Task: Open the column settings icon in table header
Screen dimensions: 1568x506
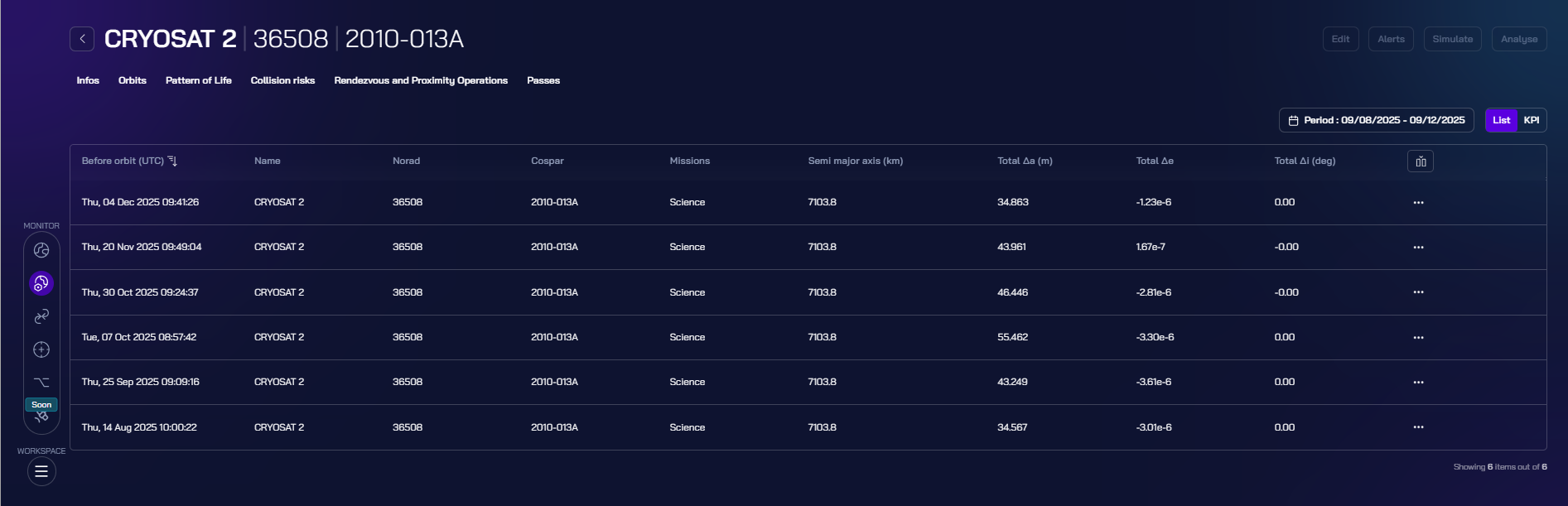Action: click(1421, 161)
